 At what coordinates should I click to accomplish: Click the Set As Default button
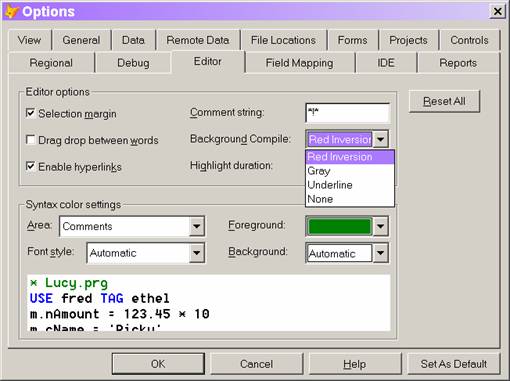[x=454, y=364]
